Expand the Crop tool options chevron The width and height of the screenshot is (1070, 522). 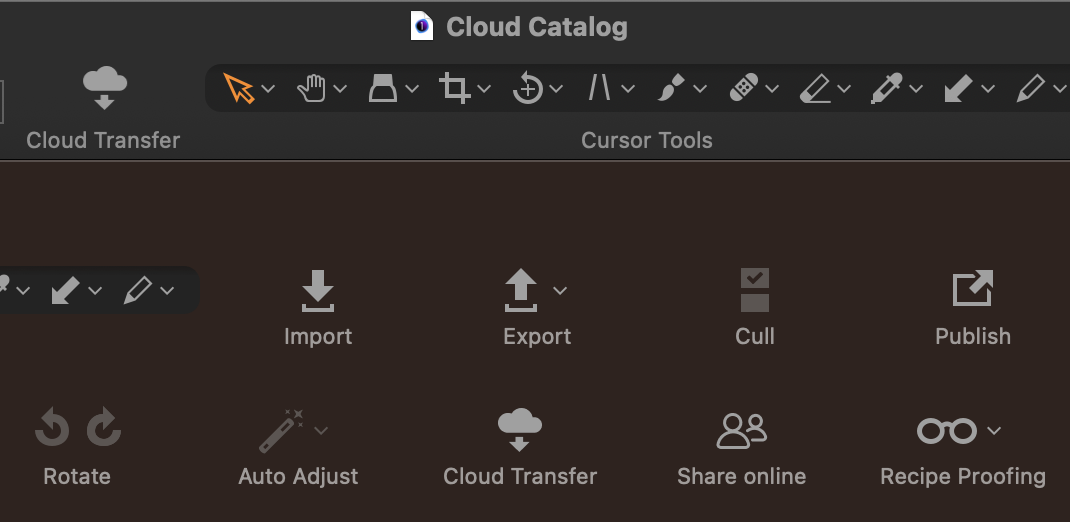pyautogui.click(x=484, y=89)
